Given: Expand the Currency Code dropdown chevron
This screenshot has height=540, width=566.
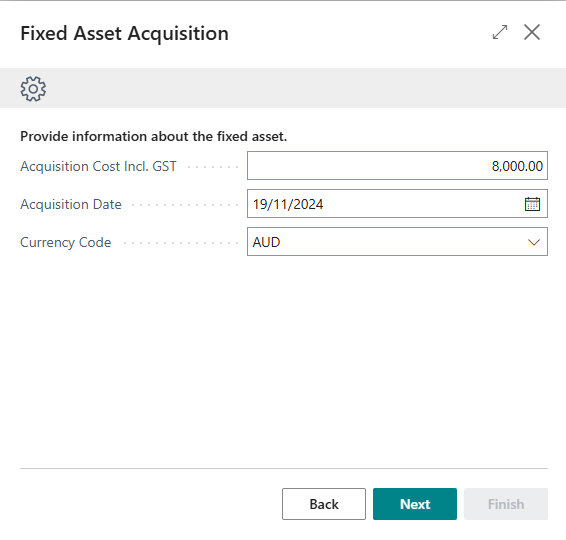Looking at the screenshot, I should [x=534, y=242].
